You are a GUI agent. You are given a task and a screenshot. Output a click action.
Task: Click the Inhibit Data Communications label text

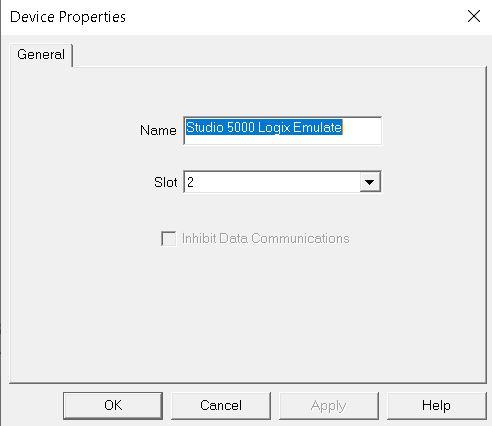(266, 239)
